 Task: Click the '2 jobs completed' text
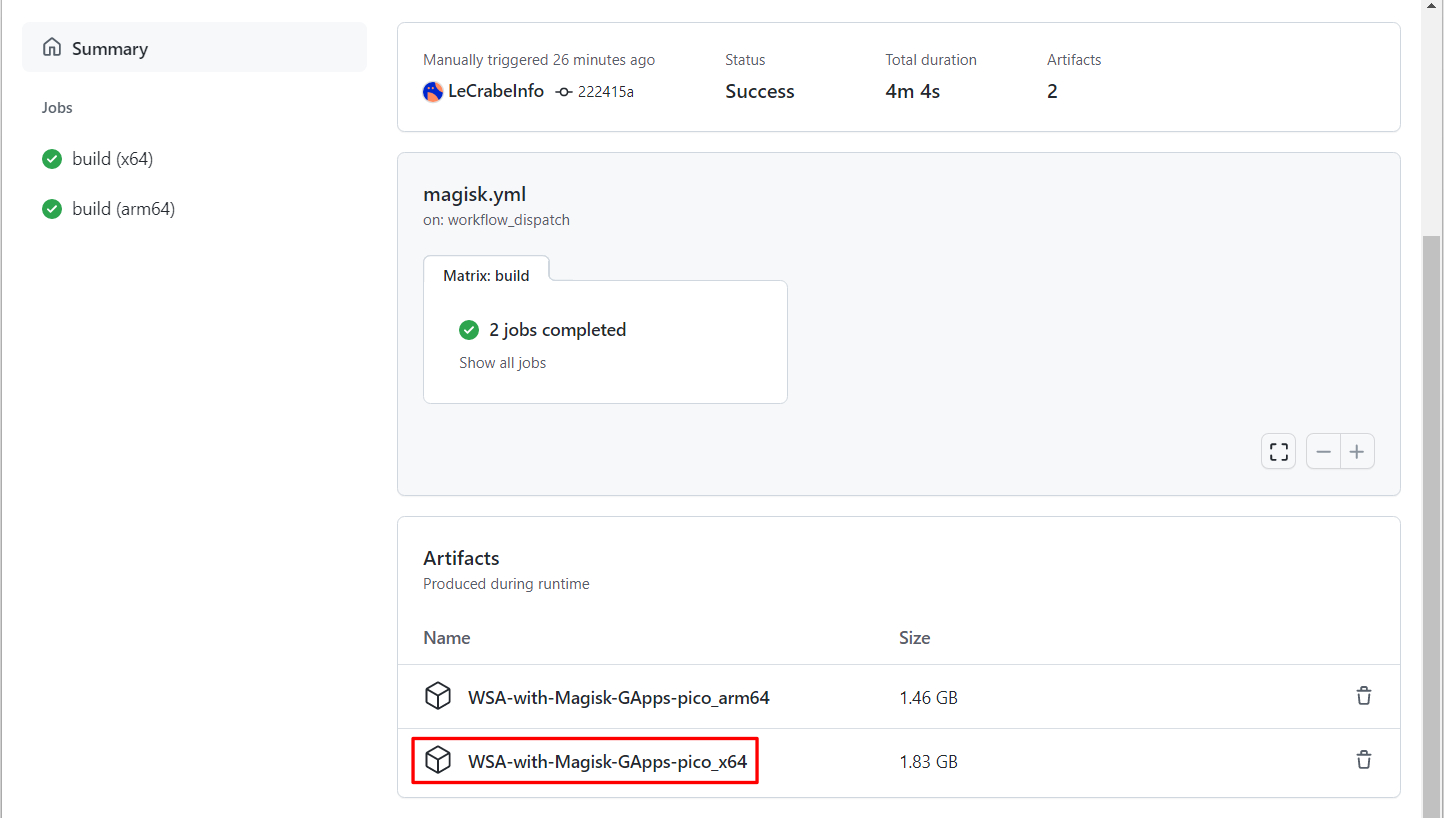click(x=558, y=330)
